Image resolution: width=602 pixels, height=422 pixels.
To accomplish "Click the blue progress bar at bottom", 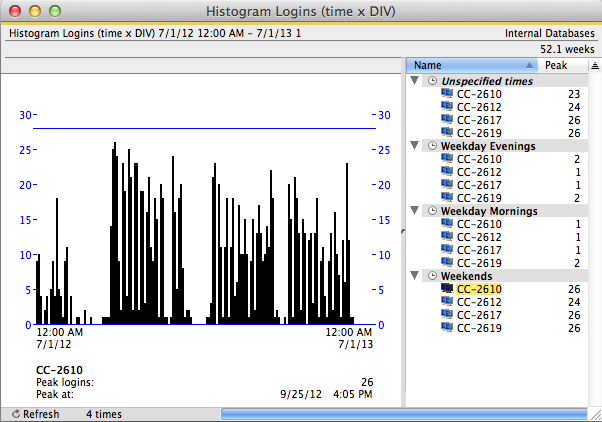I will tap(404, 414).
